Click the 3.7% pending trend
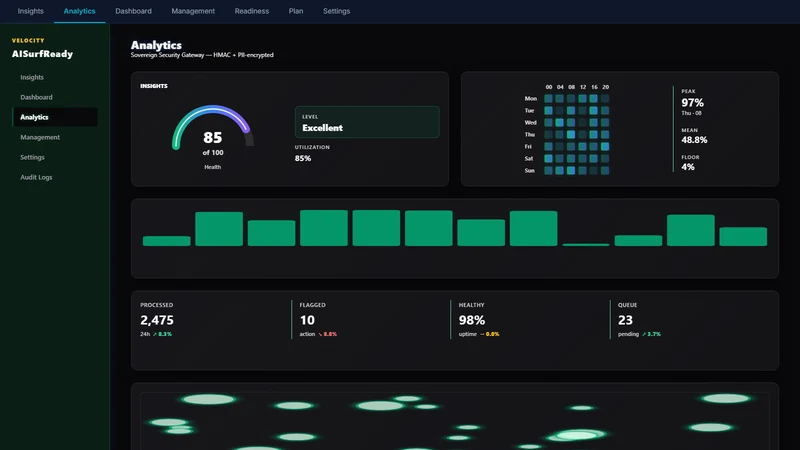The image size is (800, 450). pos(652,334)
